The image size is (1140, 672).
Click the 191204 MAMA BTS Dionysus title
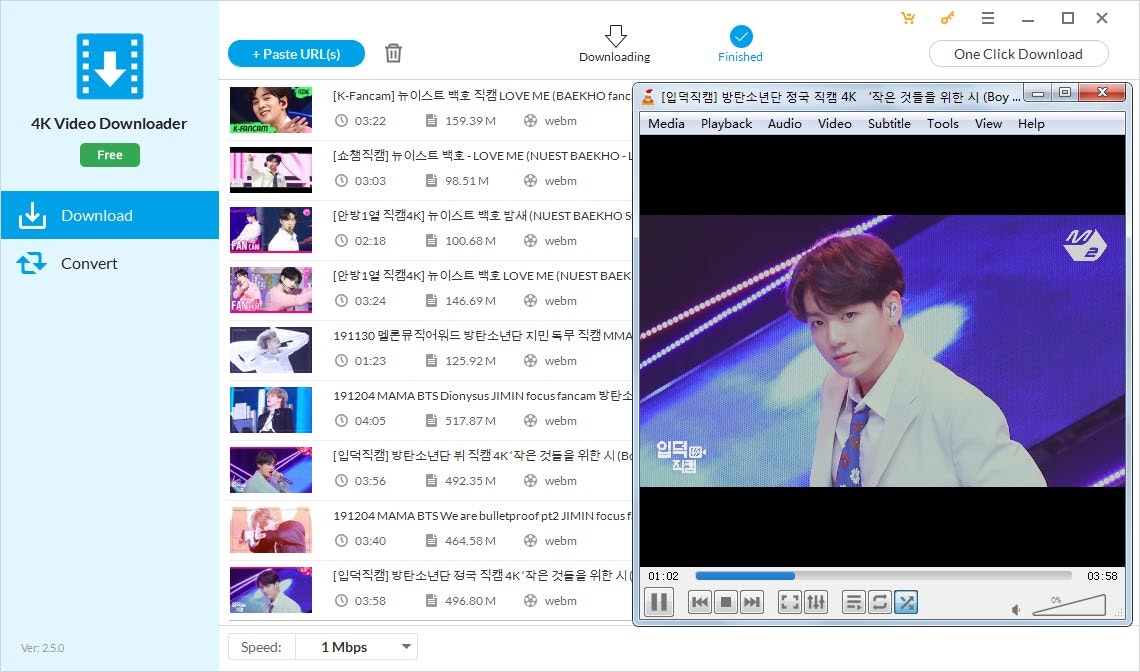pyautogui.click(x=483, y=396)
